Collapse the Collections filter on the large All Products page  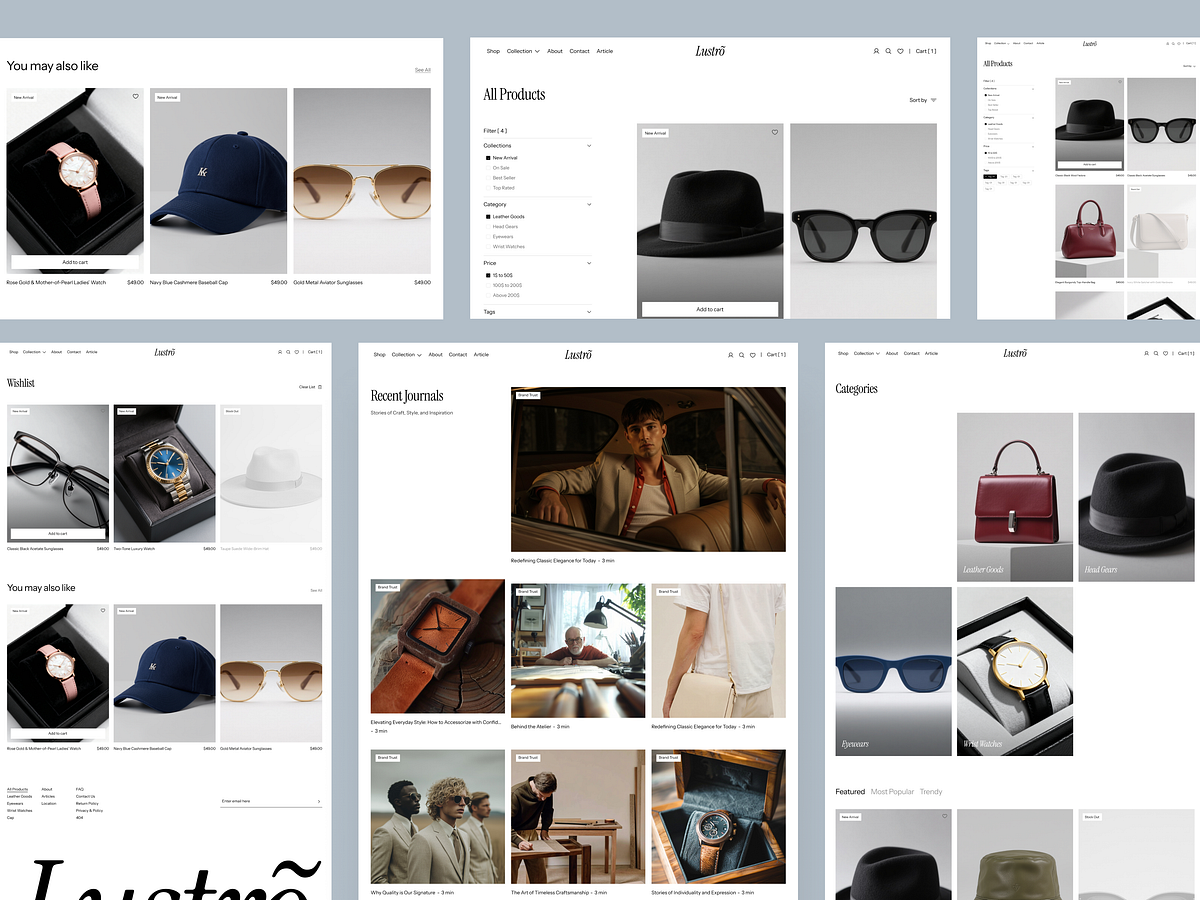[588, 146]
